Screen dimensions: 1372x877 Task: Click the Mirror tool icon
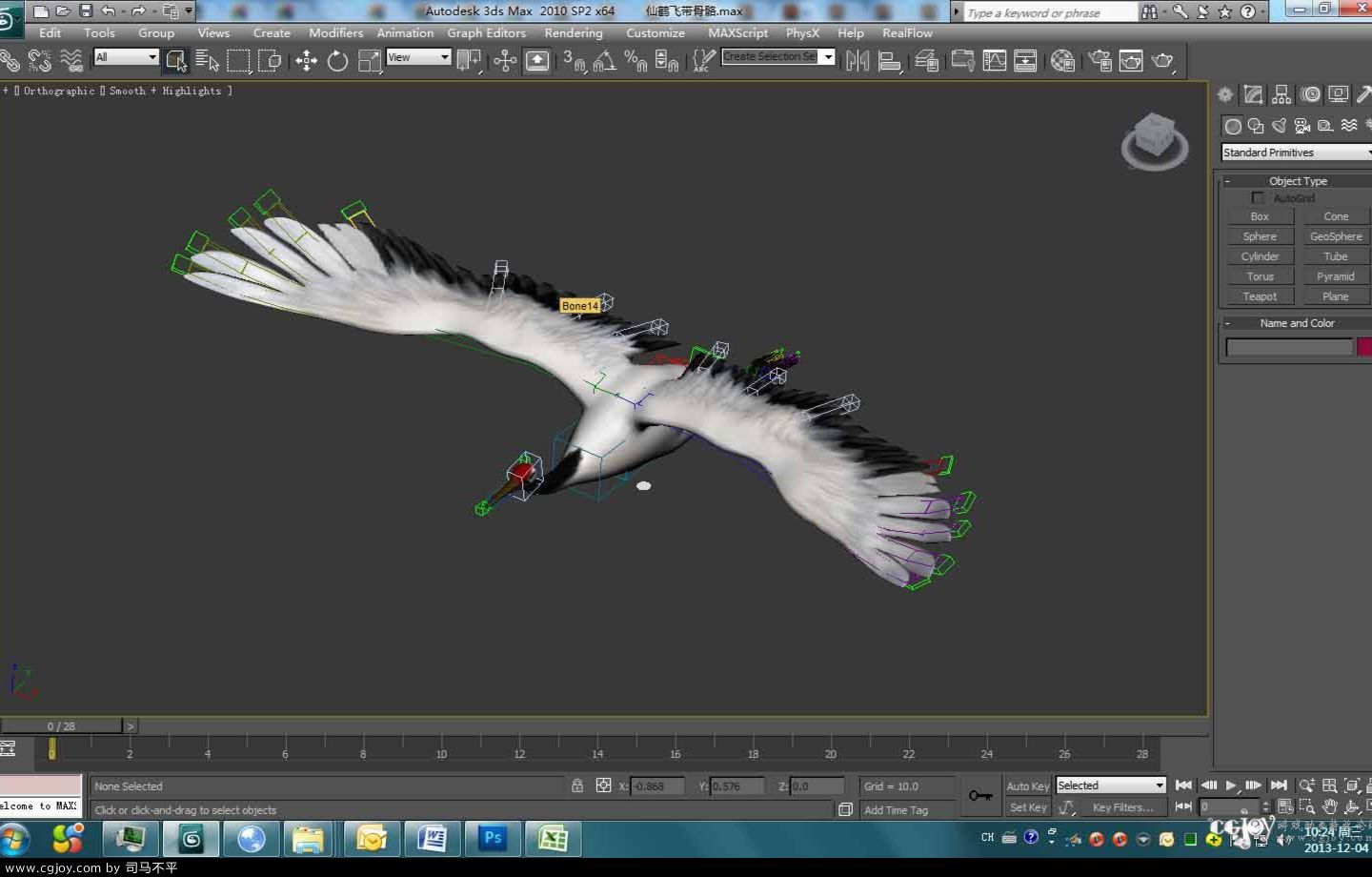857,61
